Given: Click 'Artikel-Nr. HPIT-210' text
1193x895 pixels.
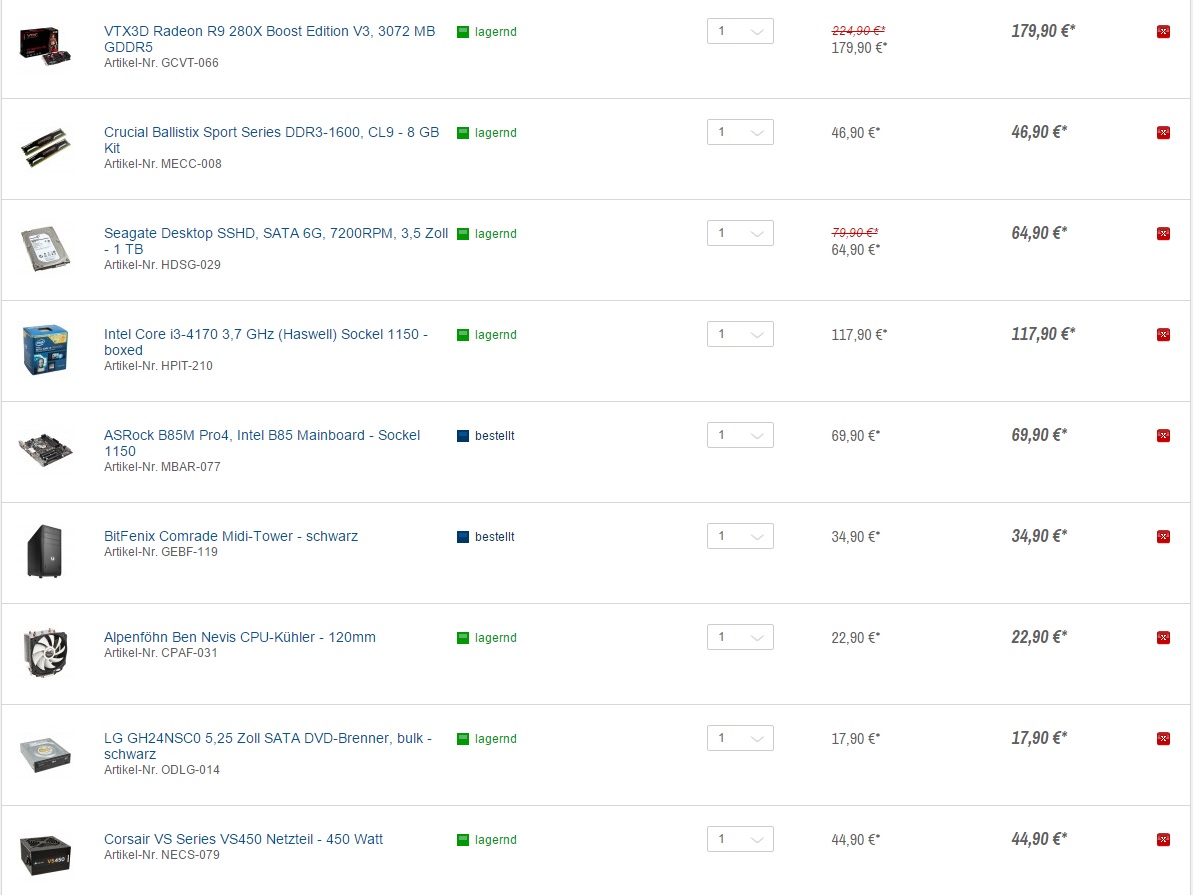Looking at the screenshot, I should [x=158, y=366].
